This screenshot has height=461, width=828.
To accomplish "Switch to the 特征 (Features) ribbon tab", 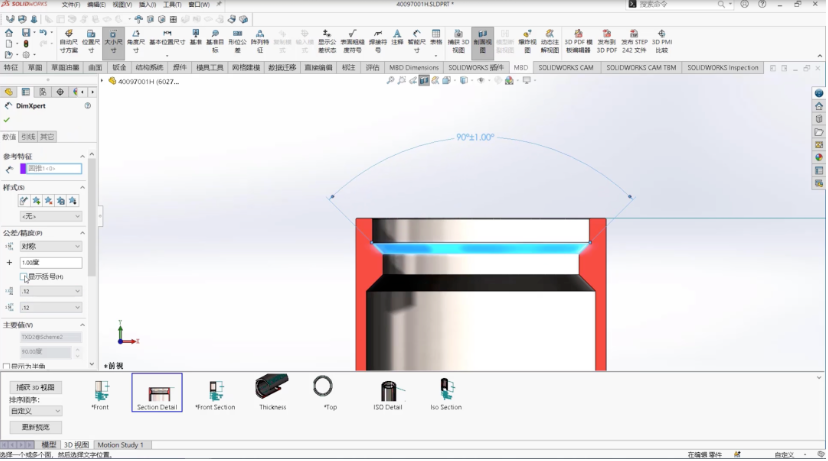I will [x=11, y=68].
